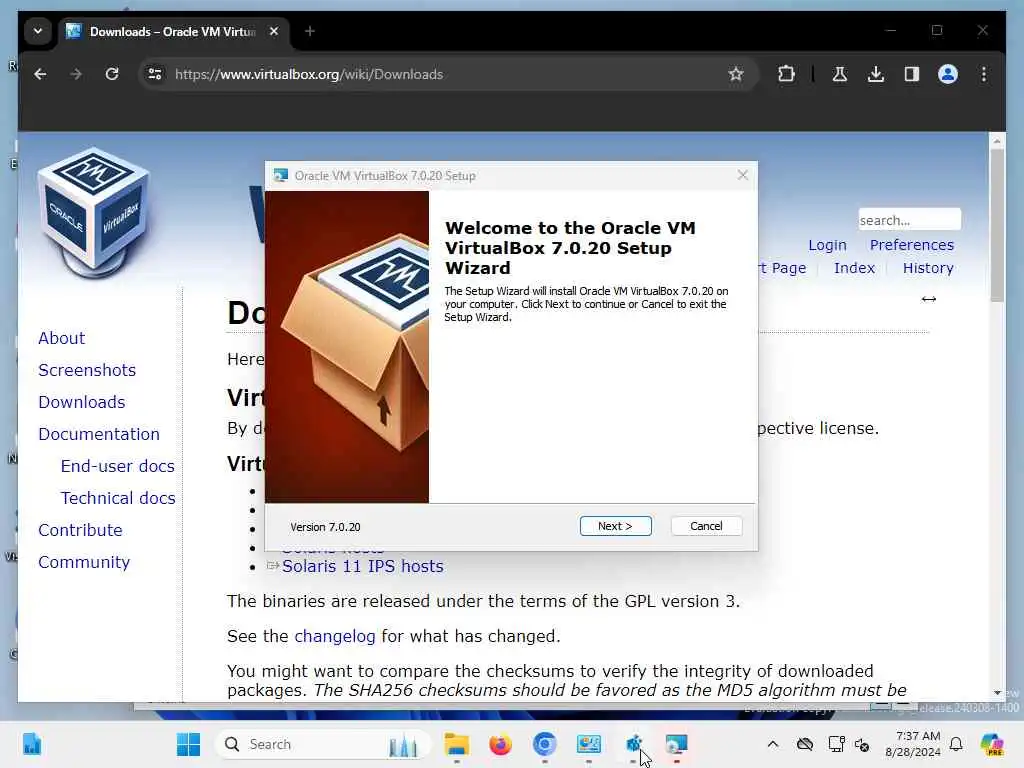This screenshot has height=768, width=1024.
Task: Open Solaris 11 IPS hosts link
Action: (362, 566)
